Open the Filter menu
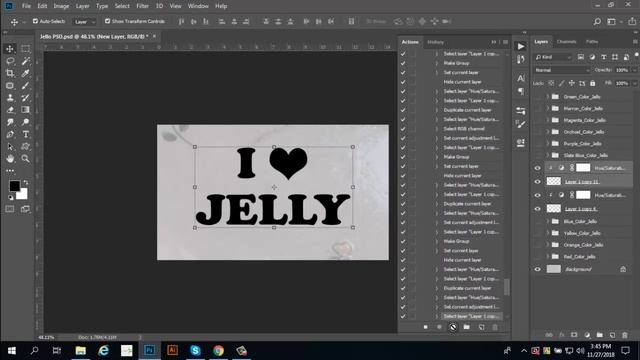 click(x=142, y=6)
